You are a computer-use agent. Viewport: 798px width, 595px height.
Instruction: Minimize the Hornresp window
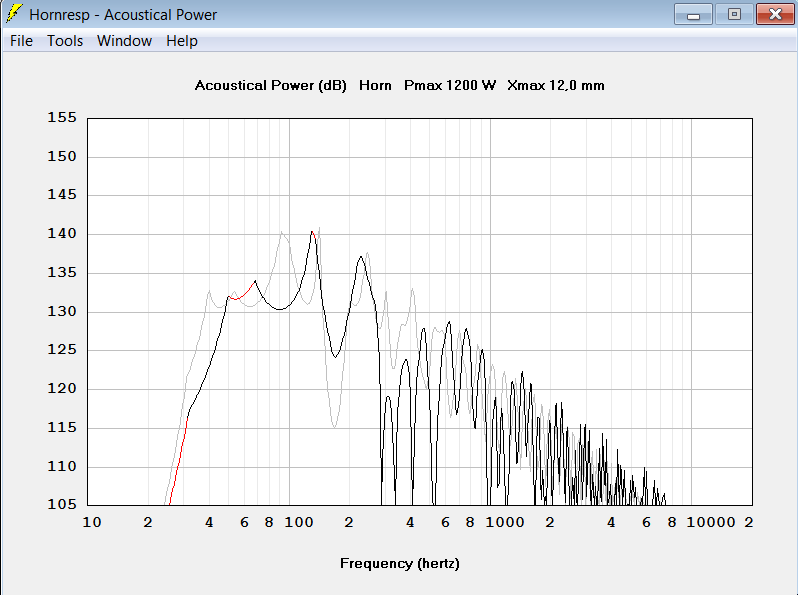point(693,14)
